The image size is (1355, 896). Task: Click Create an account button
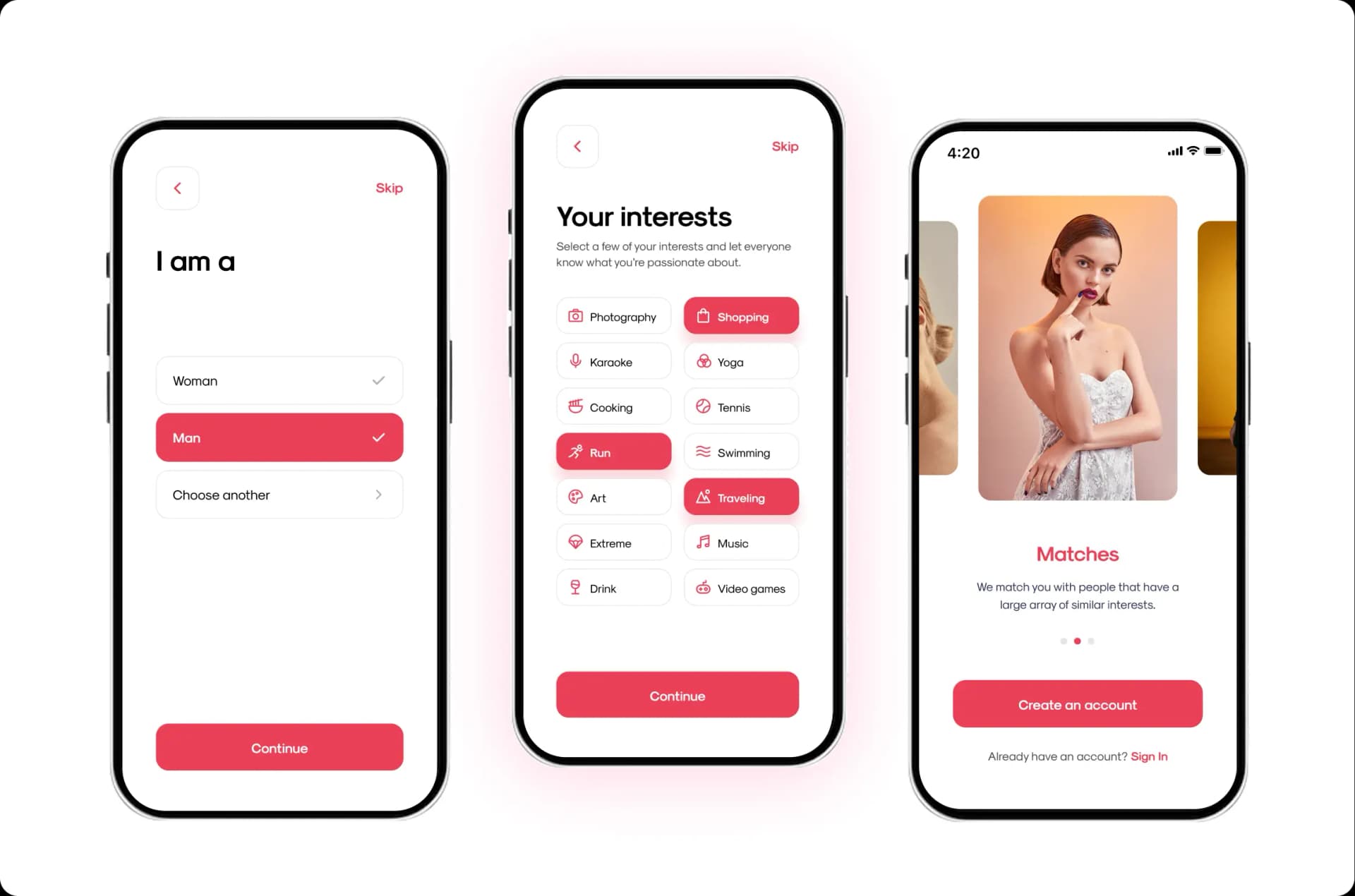click(x=1077, y=704)
